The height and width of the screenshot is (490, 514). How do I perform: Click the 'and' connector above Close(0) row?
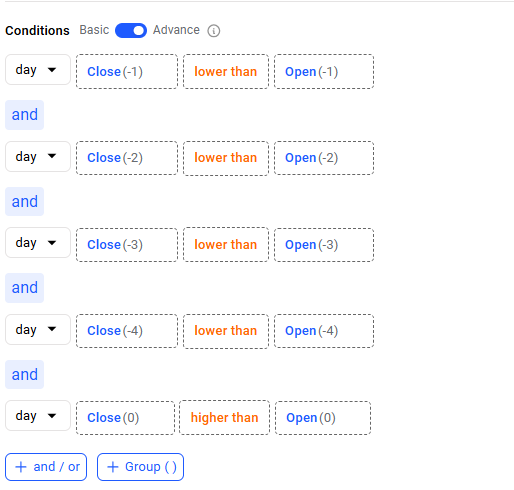tap(24, 374)
